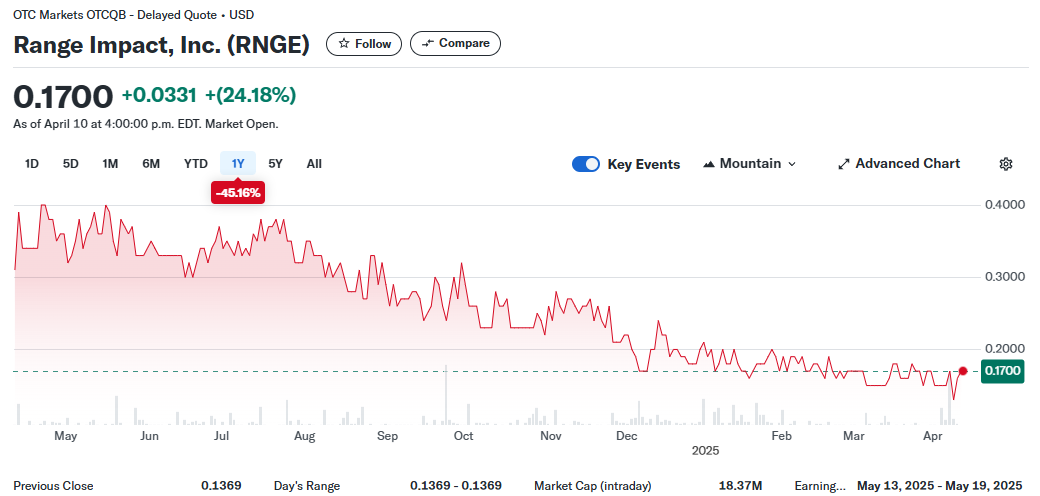Image resolution: width=1040 pixels, height=496 pixels.
Task: Open the Compare button
Action: pyautogui.click(x=456, y=44)
